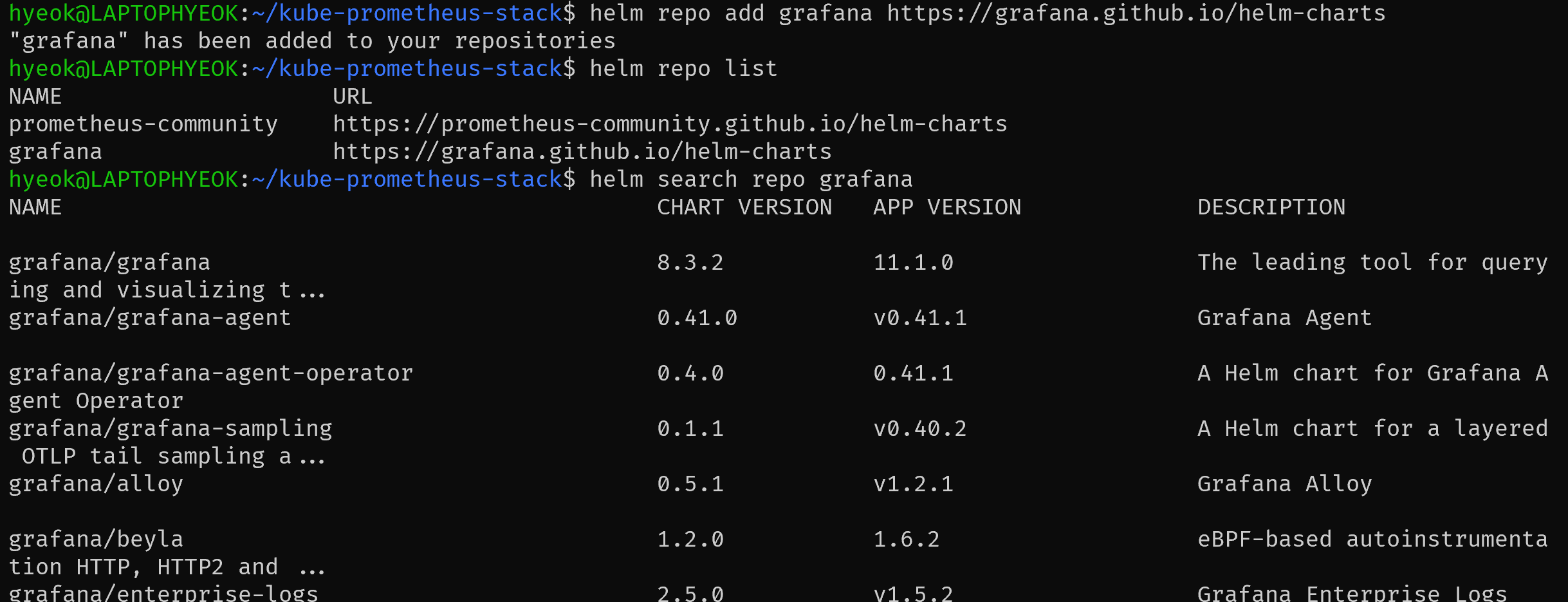Click the 'grafana/grafana' chart name

coord(109,263)
